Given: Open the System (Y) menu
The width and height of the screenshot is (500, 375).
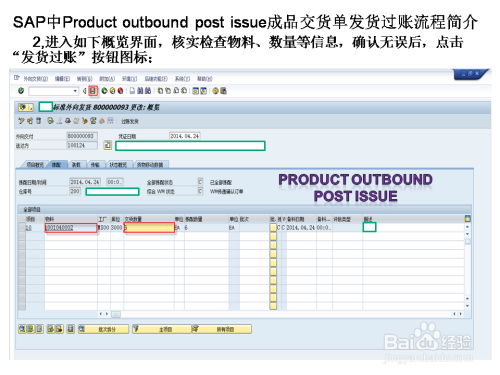Looking at the screenshot, I should point(182,79).
